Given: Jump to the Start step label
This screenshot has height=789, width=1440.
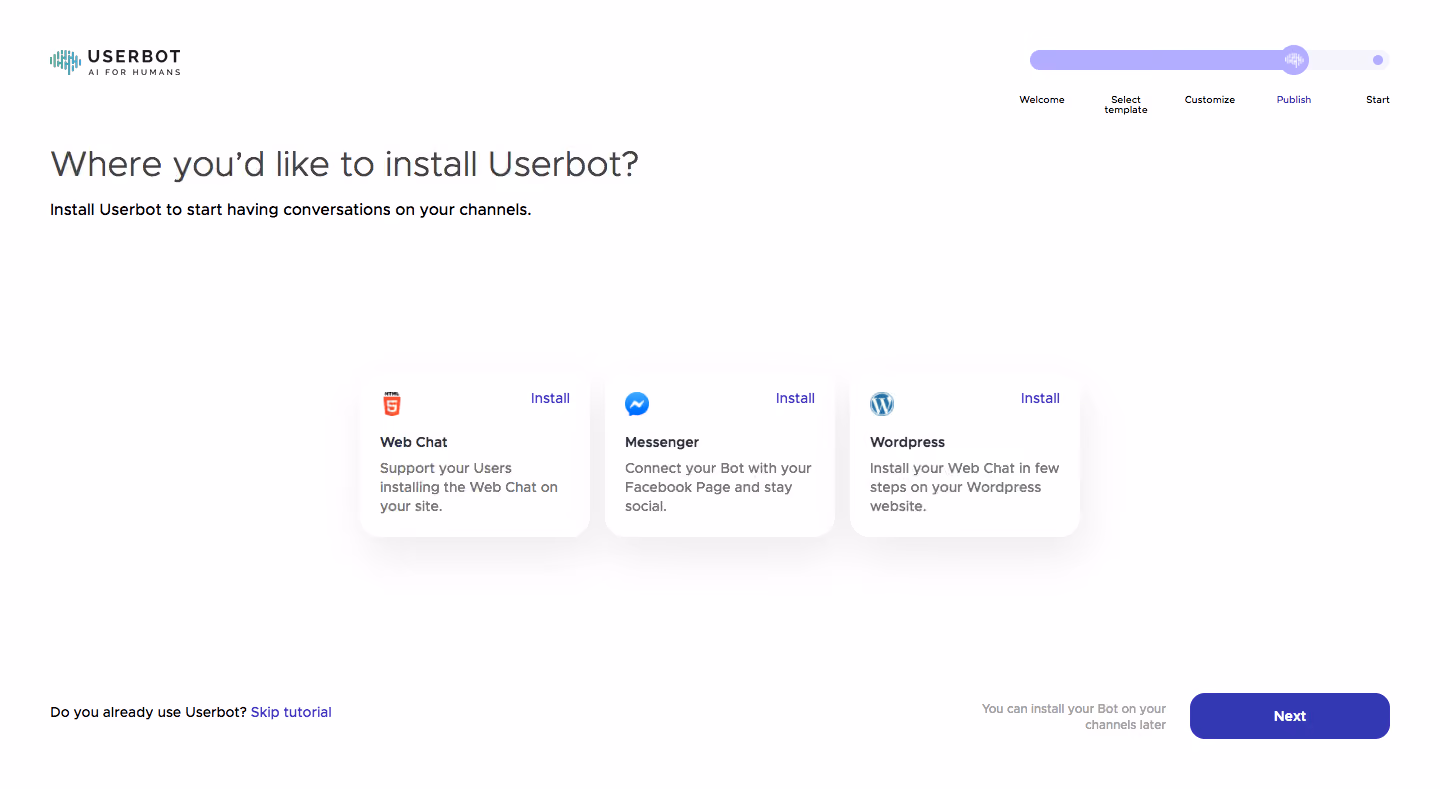Looking at the screenshot, I should (1378, 100).
